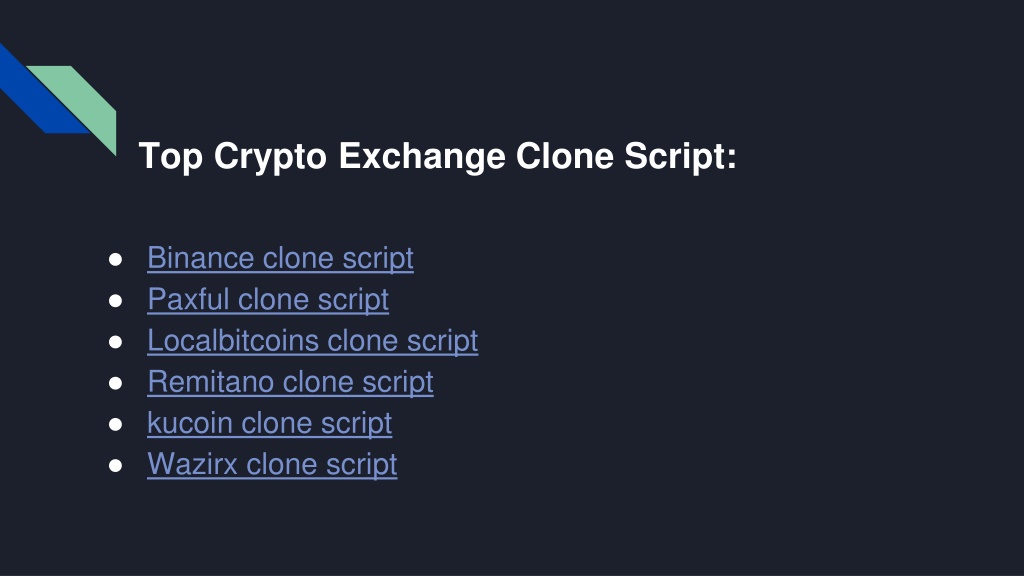
Task: Click the bullet beside kucoin clone script
Action: [x=116, y=424]
